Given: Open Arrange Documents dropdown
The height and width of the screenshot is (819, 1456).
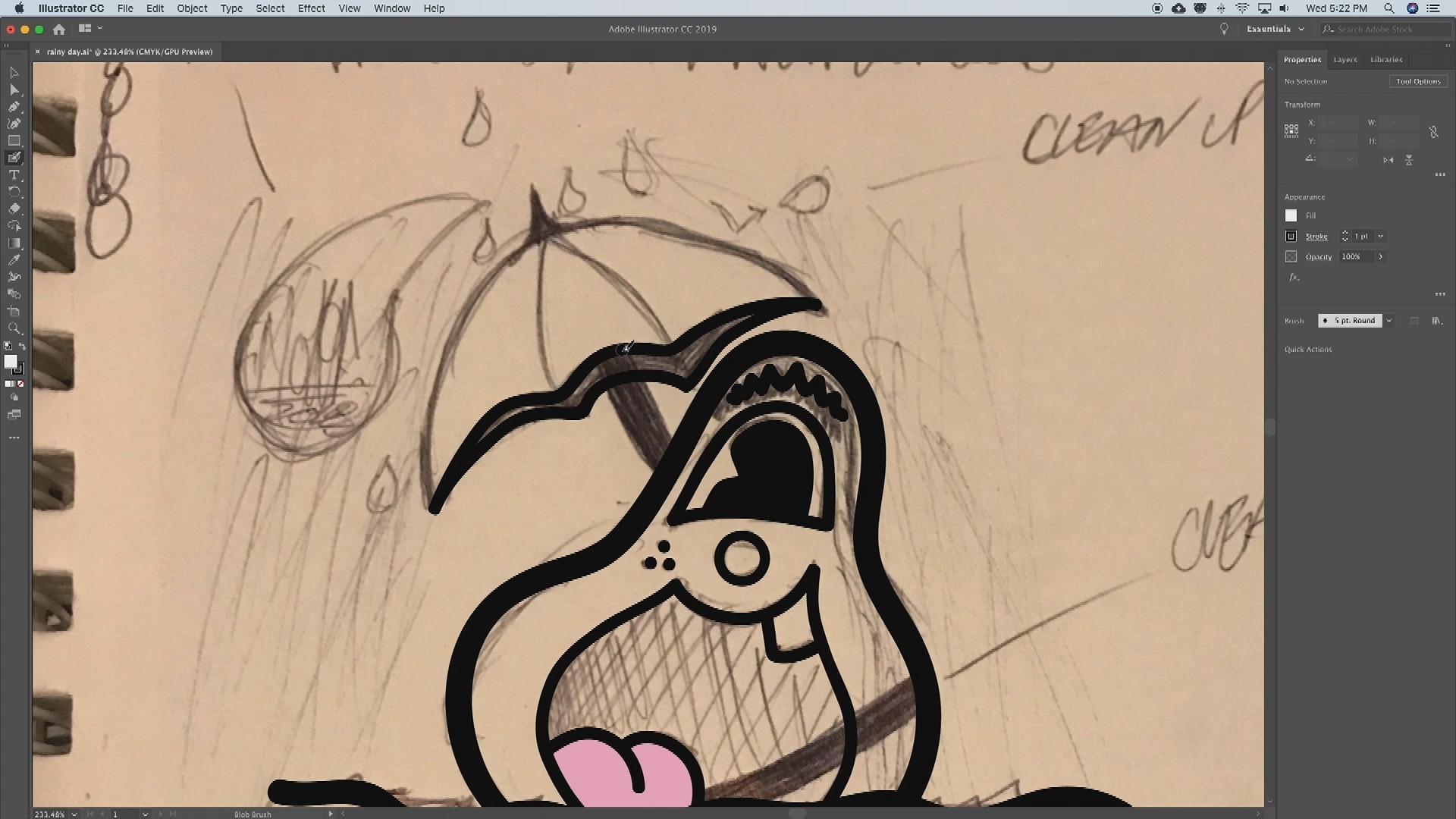Looking at the screenshot, I should pos(90,29).
